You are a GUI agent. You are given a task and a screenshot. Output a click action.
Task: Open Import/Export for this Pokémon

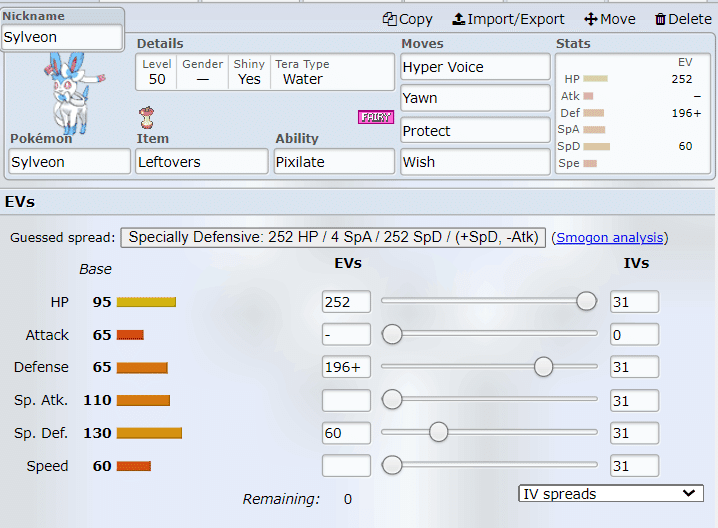click(x=508, y=19)
